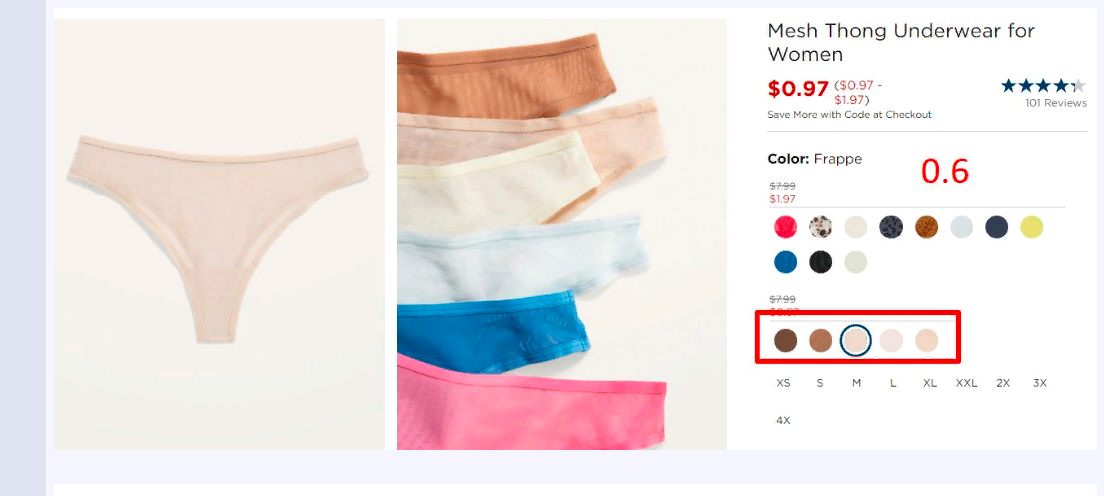Open the 101 Reviews link
The height and width of the screenshot is (496, 1104).
point(1055,103)
